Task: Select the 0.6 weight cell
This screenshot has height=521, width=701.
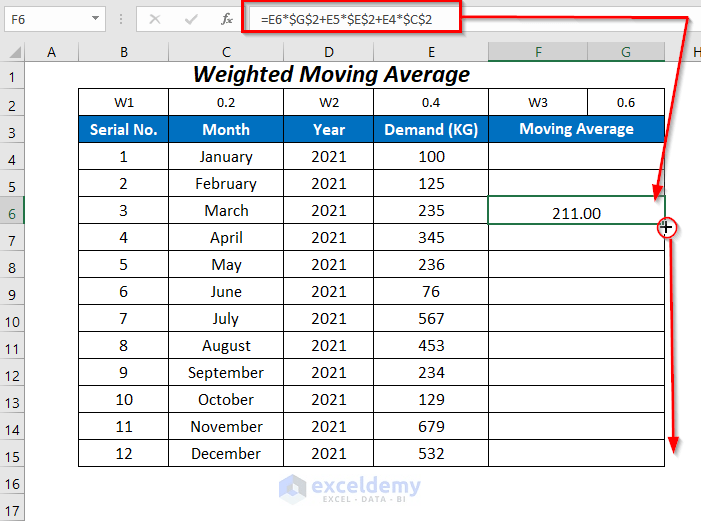Action: [x=626, y=102]
